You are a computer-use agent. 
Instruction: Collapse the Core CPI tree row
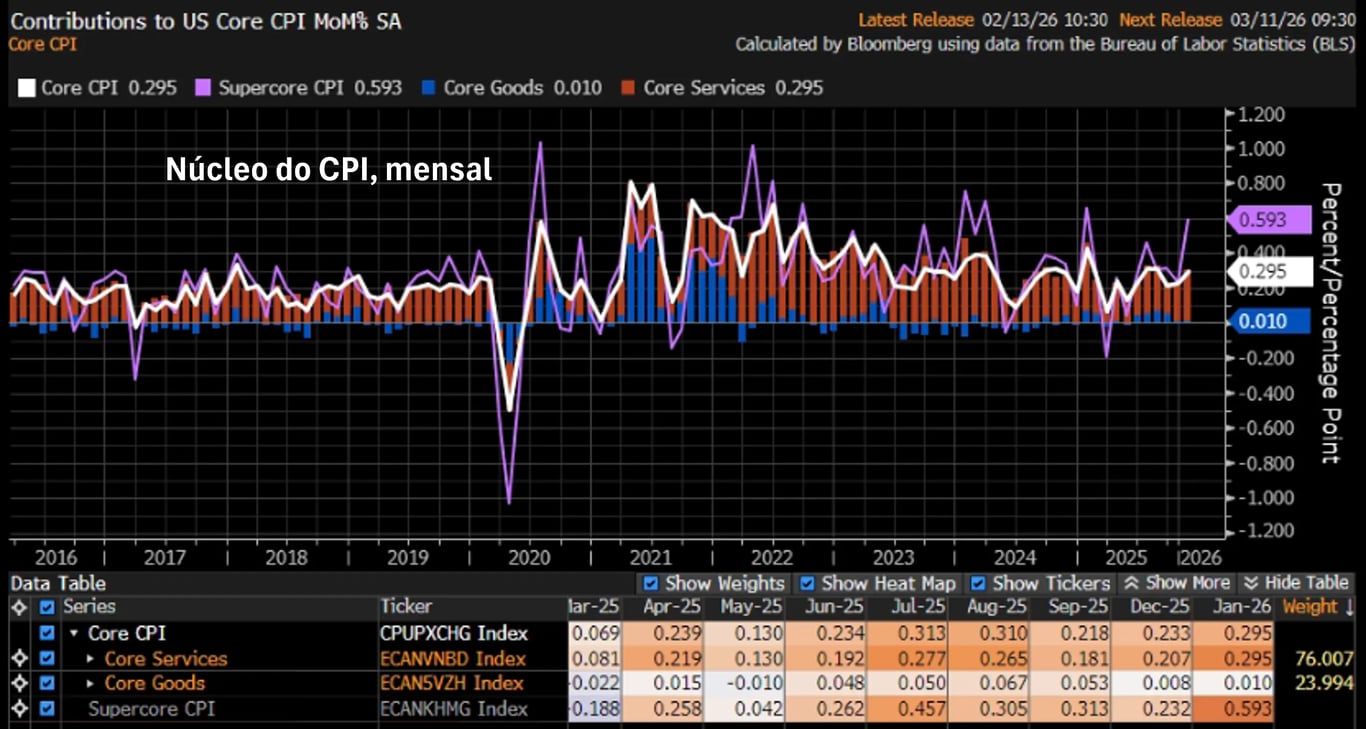(74, 634)
